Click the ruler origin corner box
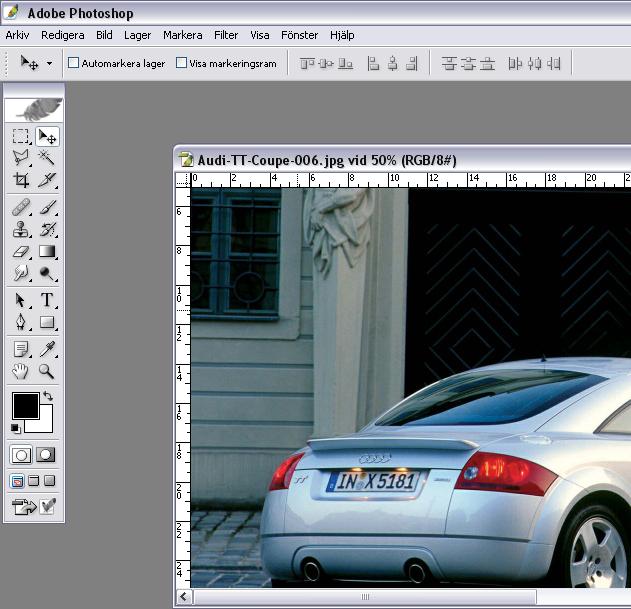This screenshot has width=631, height=609. point(183,180)
